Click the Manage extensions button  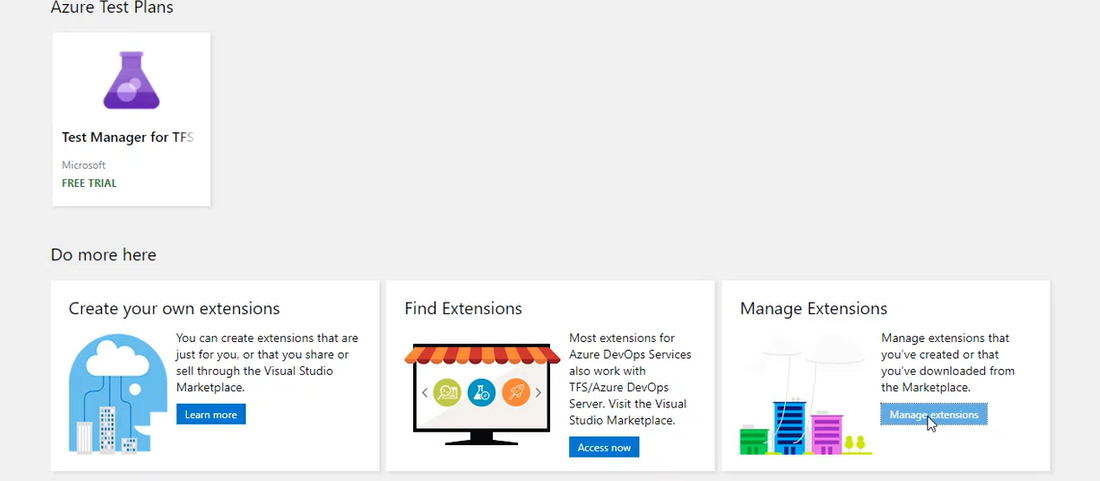coord(934,414)
